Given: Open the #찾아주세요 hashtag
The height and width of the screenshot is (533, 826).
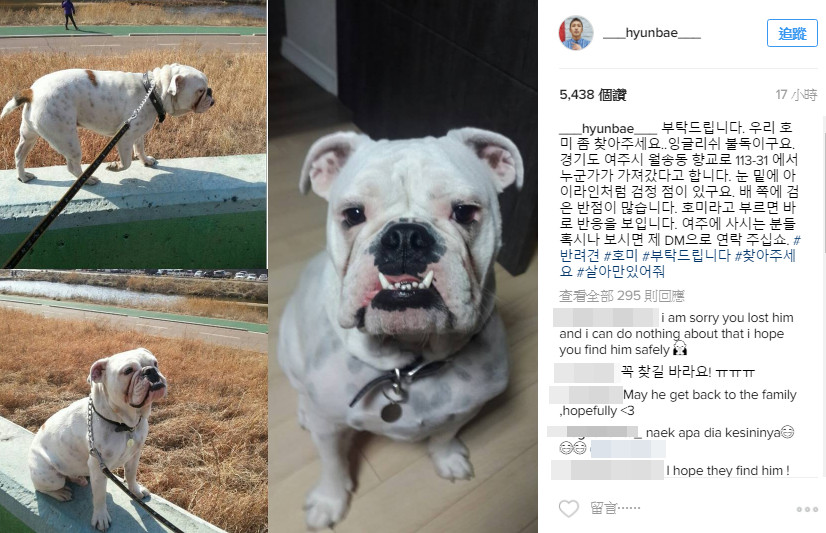Looking at the screenshot, I should click(765, 256).
